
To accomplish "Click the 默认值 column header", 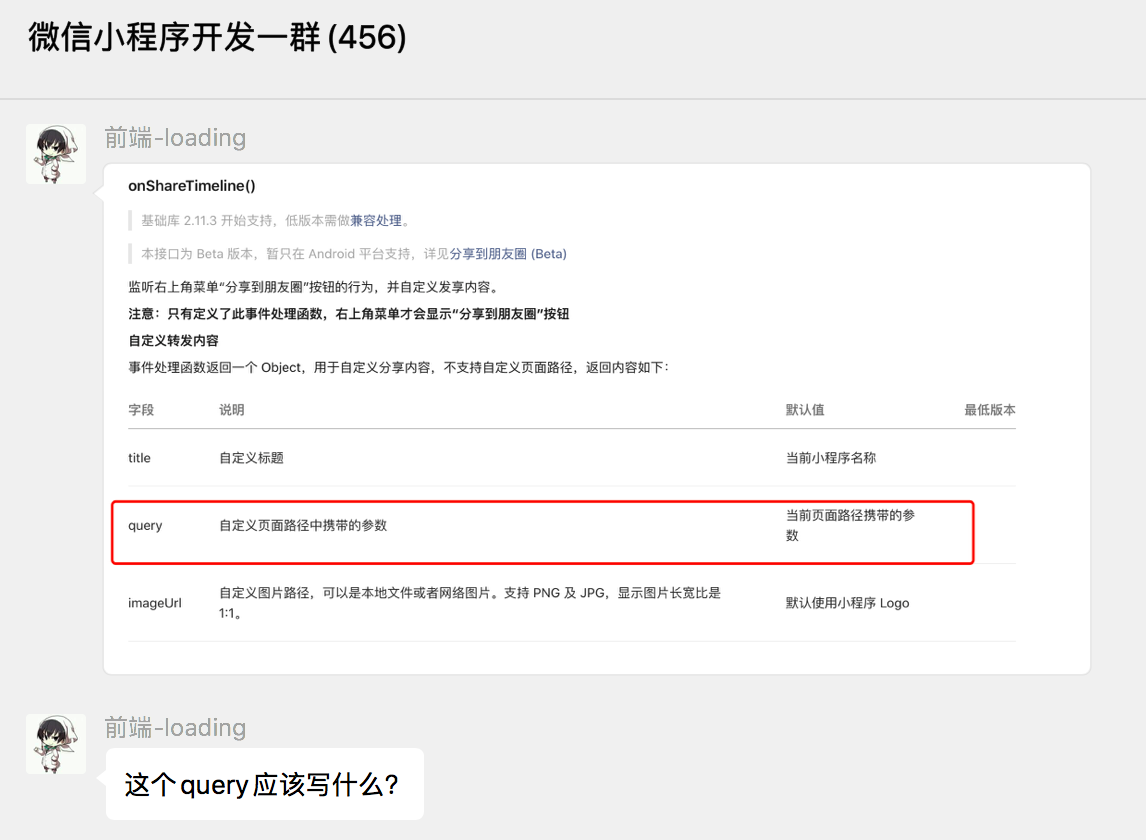I will 805,409.
